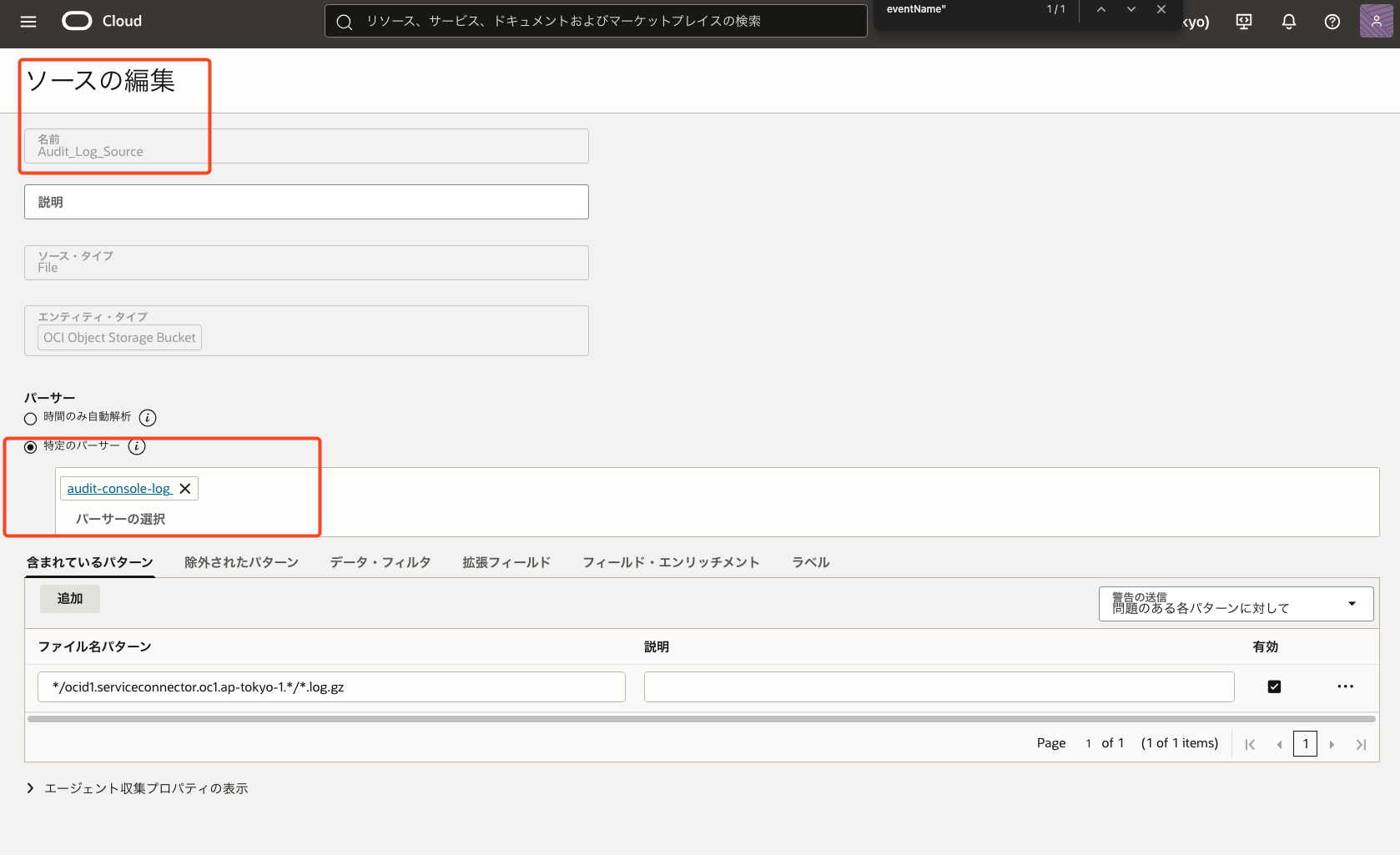Viewport: 1400px width, 855px height.
Task: Open the notifications bell
Action: (1288, 22)
